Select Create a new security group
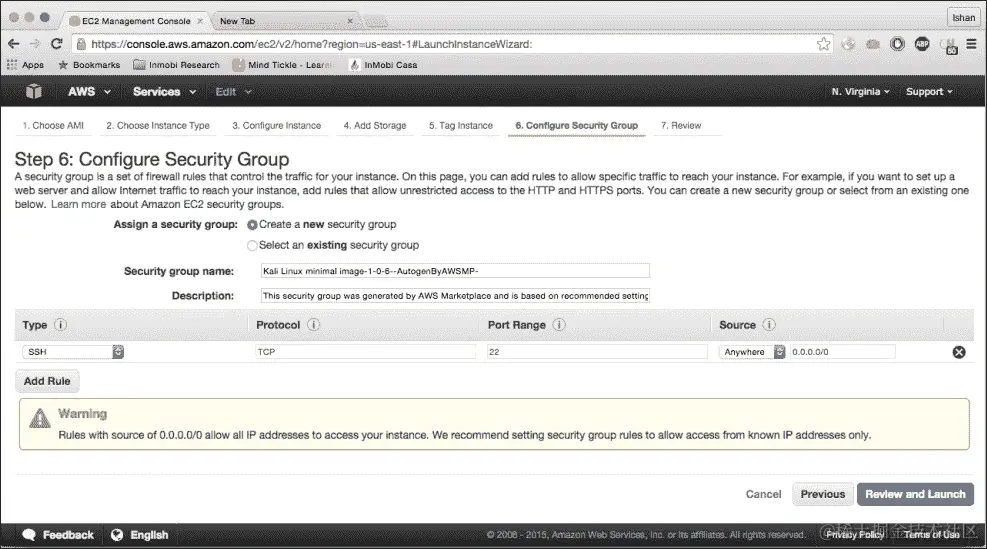 (x=252, y=225)
